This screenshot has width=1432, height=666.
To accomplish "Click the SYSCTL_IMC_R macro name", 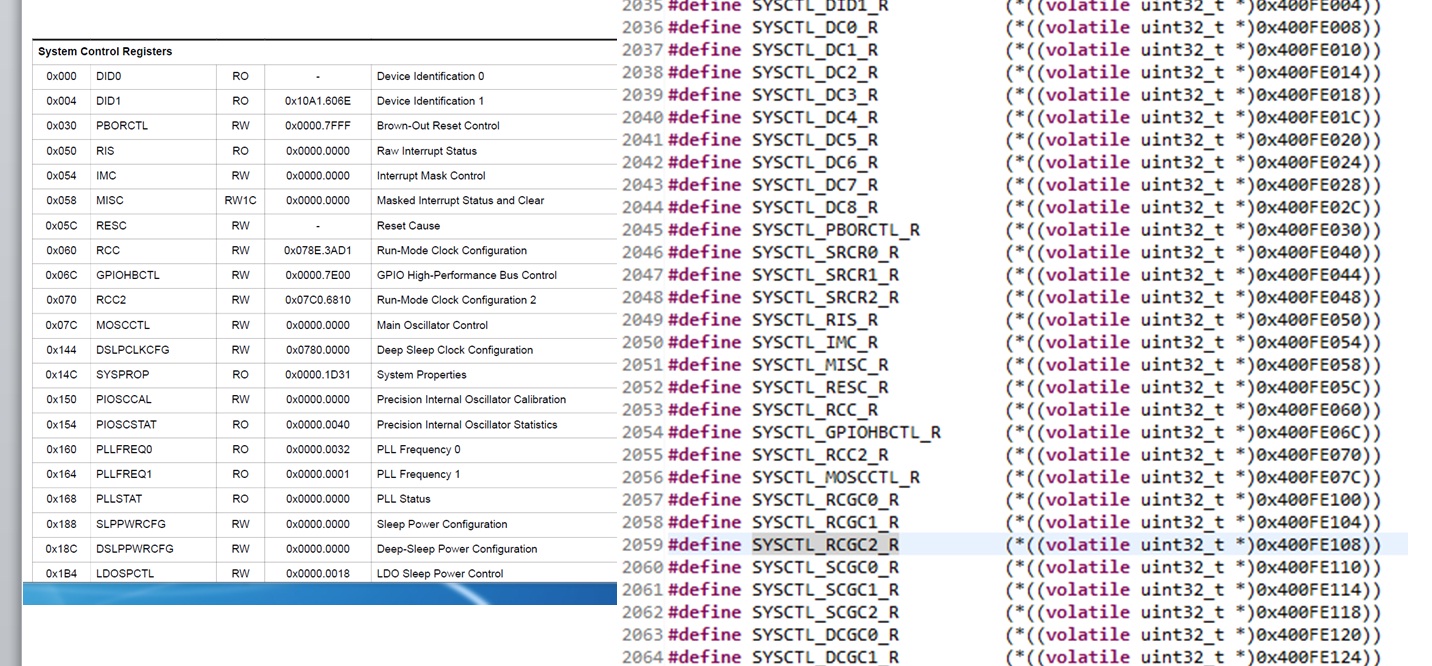I will pos(815,343).
